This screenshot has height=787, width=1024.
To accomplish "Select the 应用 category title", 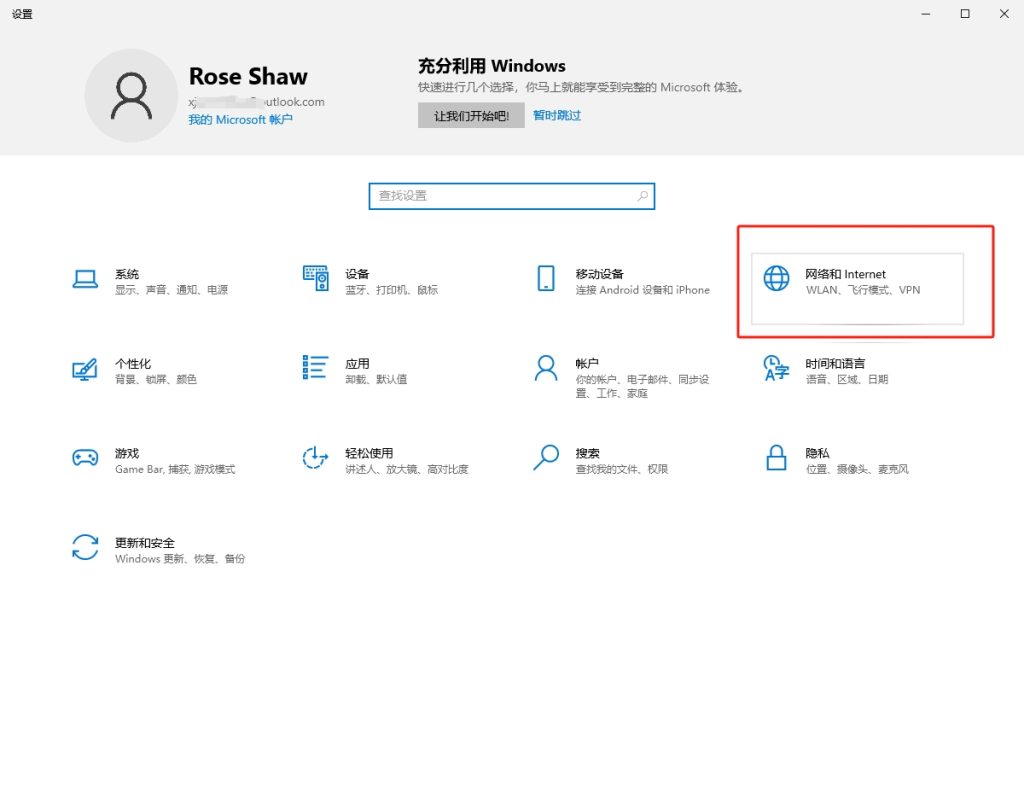I will click(357, 363).
